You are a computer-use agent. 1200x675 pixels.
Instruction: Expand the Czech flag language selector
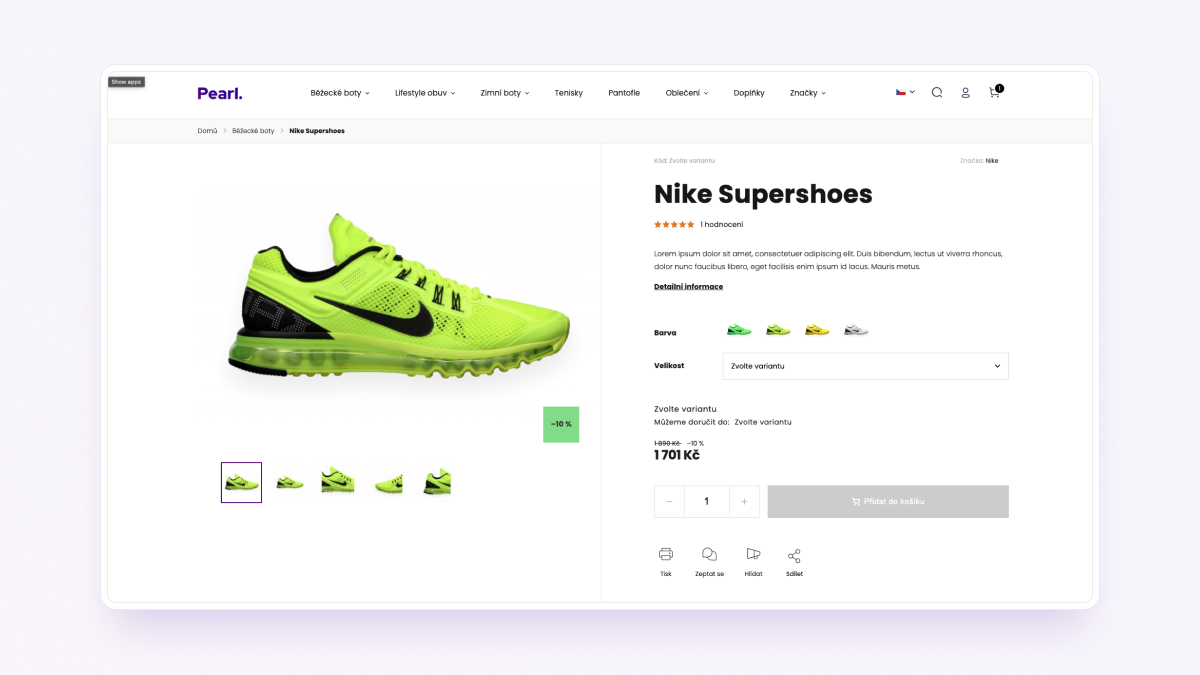click(x=905, y=92)
